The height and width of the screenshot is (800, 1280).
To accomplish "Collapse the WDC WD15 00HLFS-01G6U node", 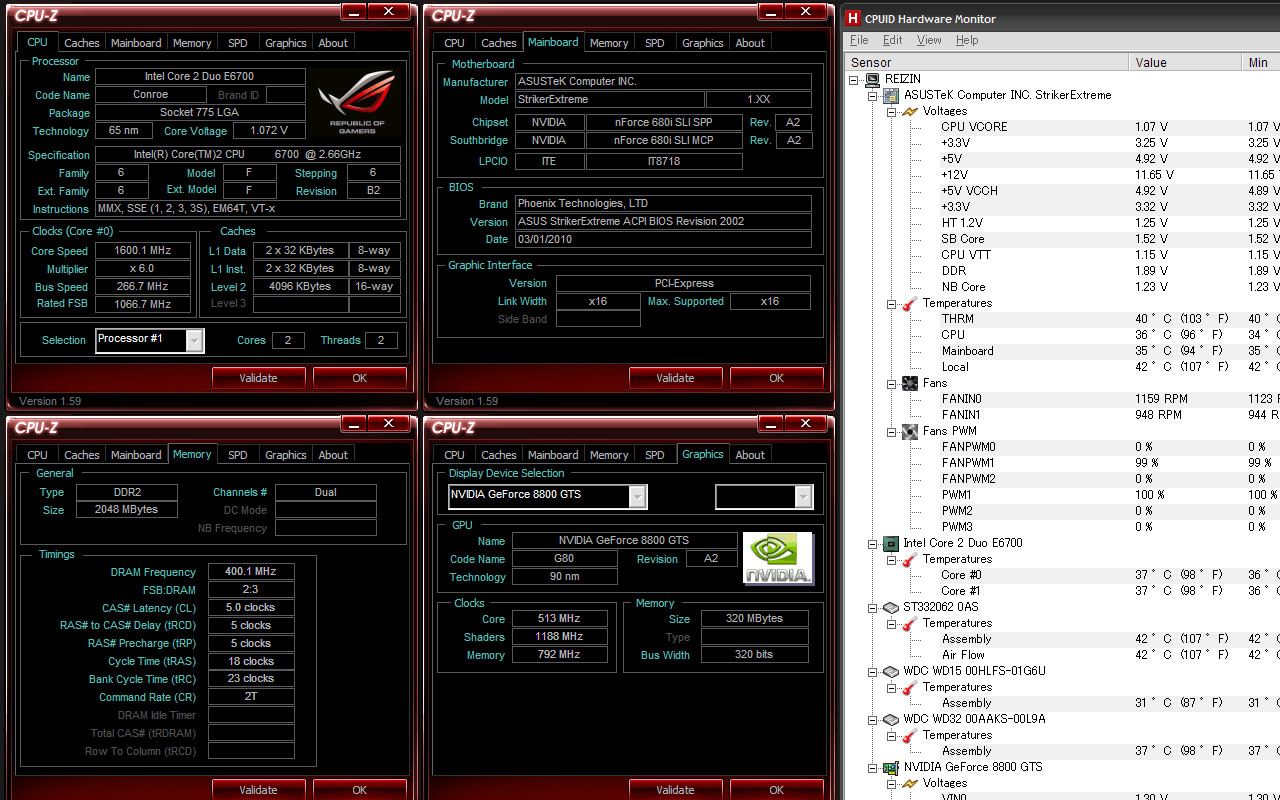I will pyautogui.click(x=873, y=671).
